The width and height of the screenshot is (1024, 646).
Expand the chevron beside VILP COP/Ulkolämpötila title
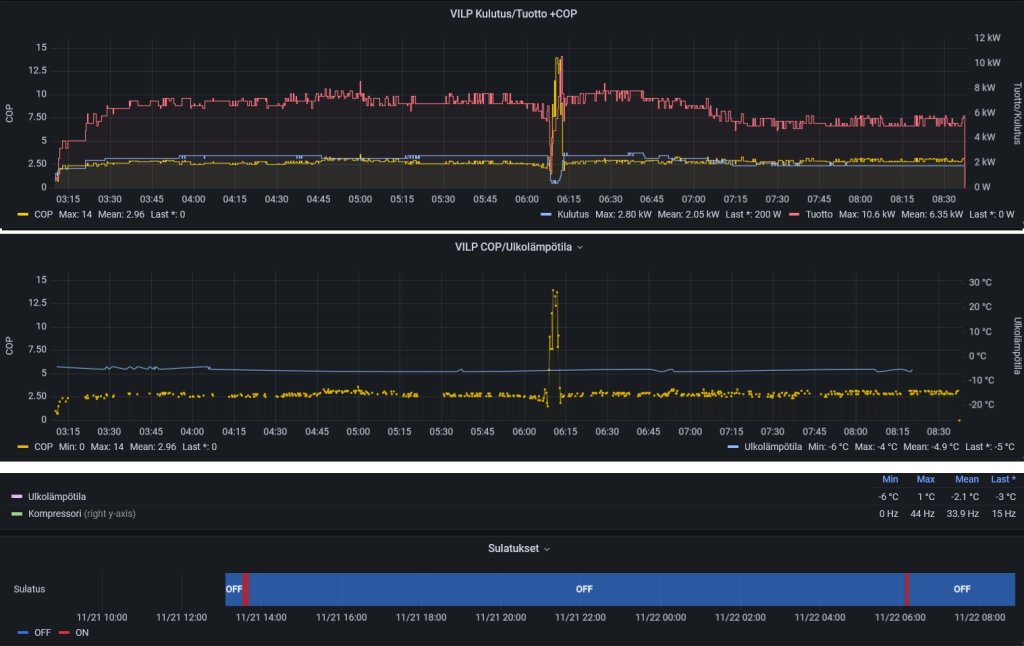tap(581, 247)
